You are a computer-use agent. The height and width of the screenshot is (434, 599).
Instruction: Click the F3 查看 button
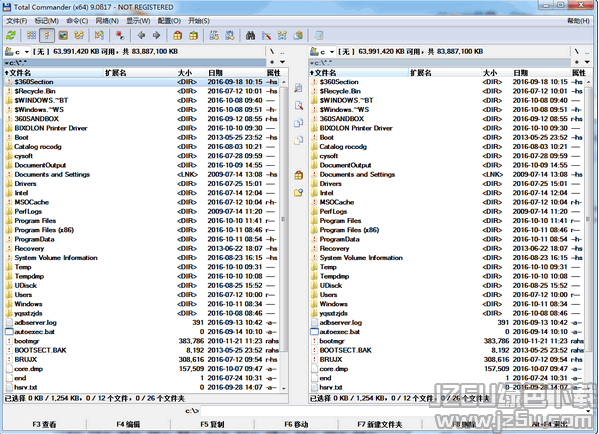[44, 424]
